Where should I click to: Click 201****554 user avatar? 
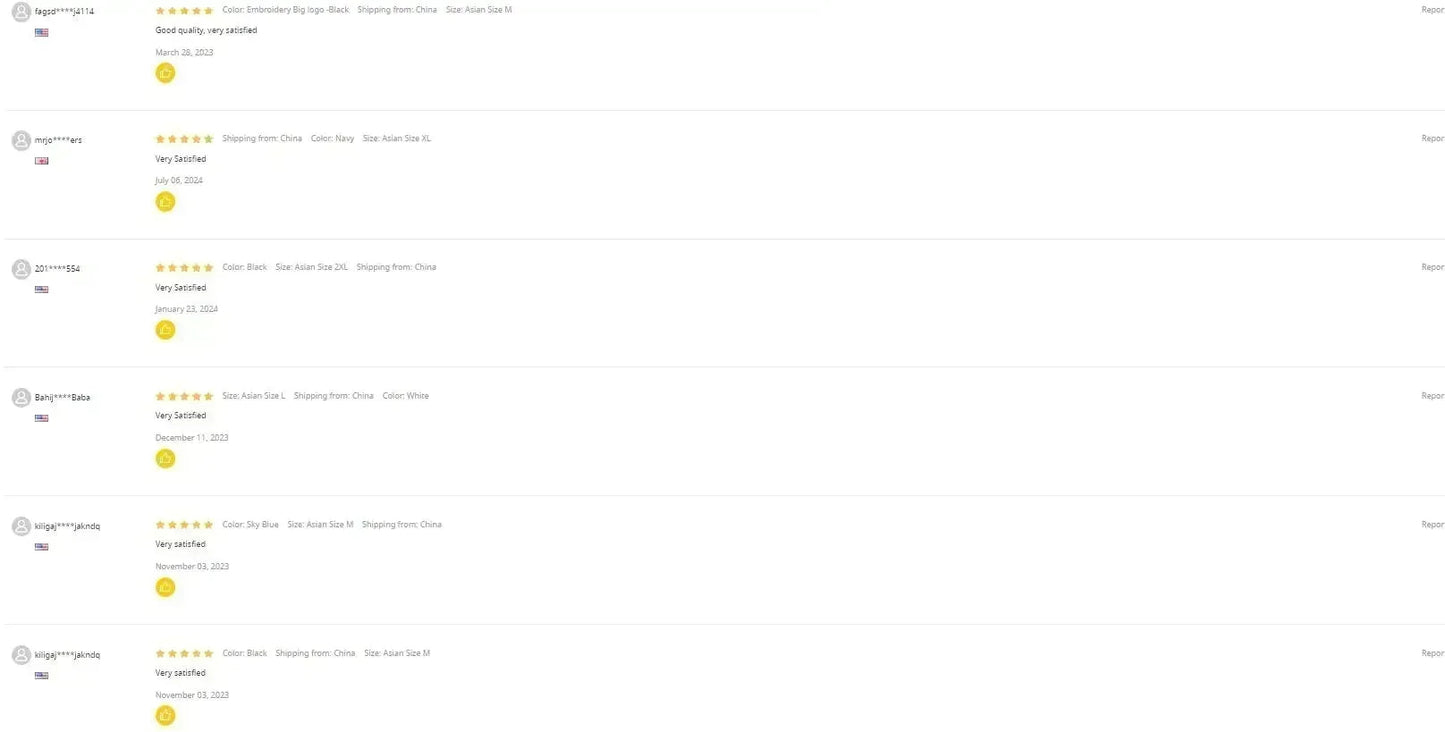click(x=21, y=269)
